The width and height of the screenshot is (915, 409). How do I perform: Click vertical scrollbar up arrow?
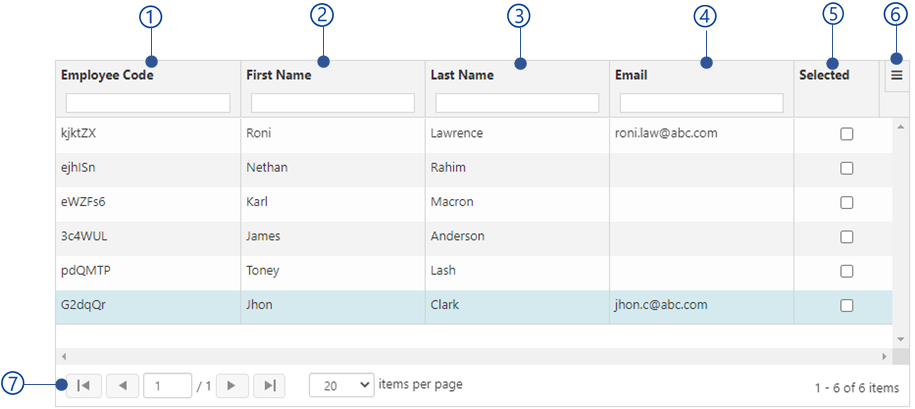(x=900, y=127)
